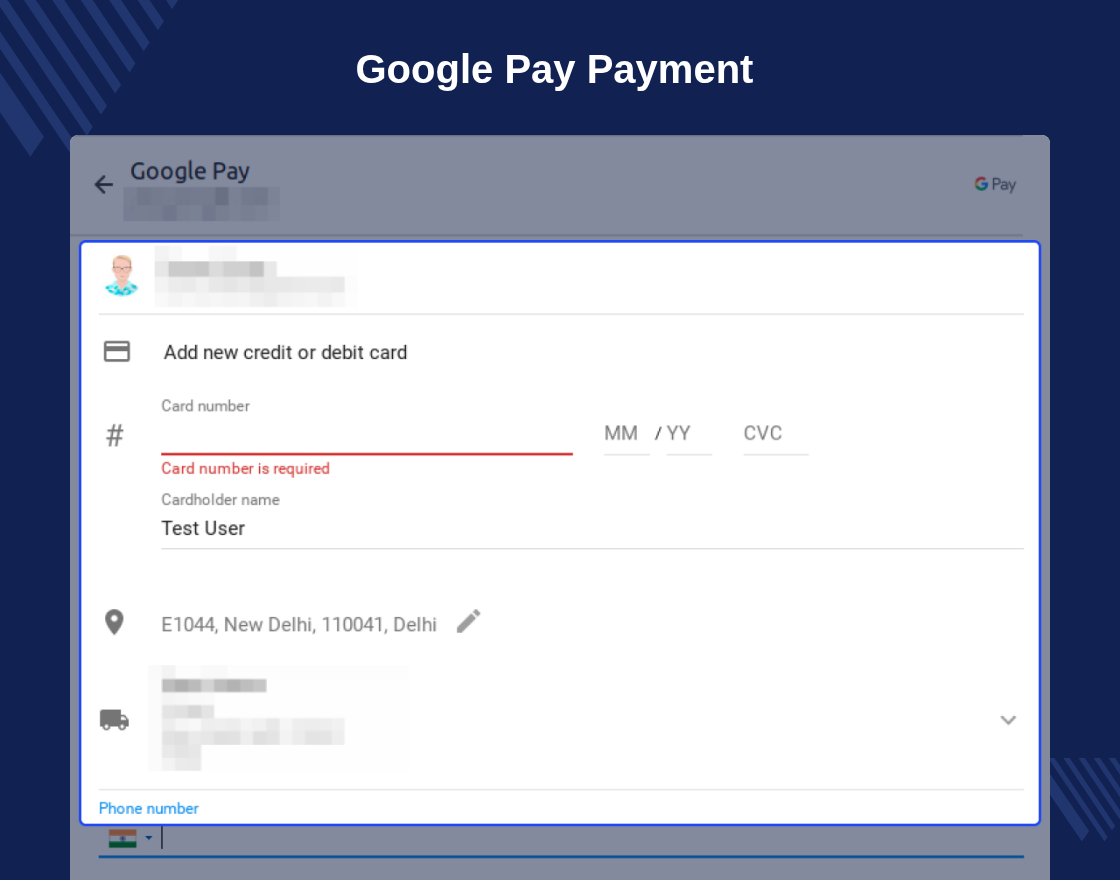
Task: Select 'Add new credit or debit card'
Action: click(x=285, y=352)
